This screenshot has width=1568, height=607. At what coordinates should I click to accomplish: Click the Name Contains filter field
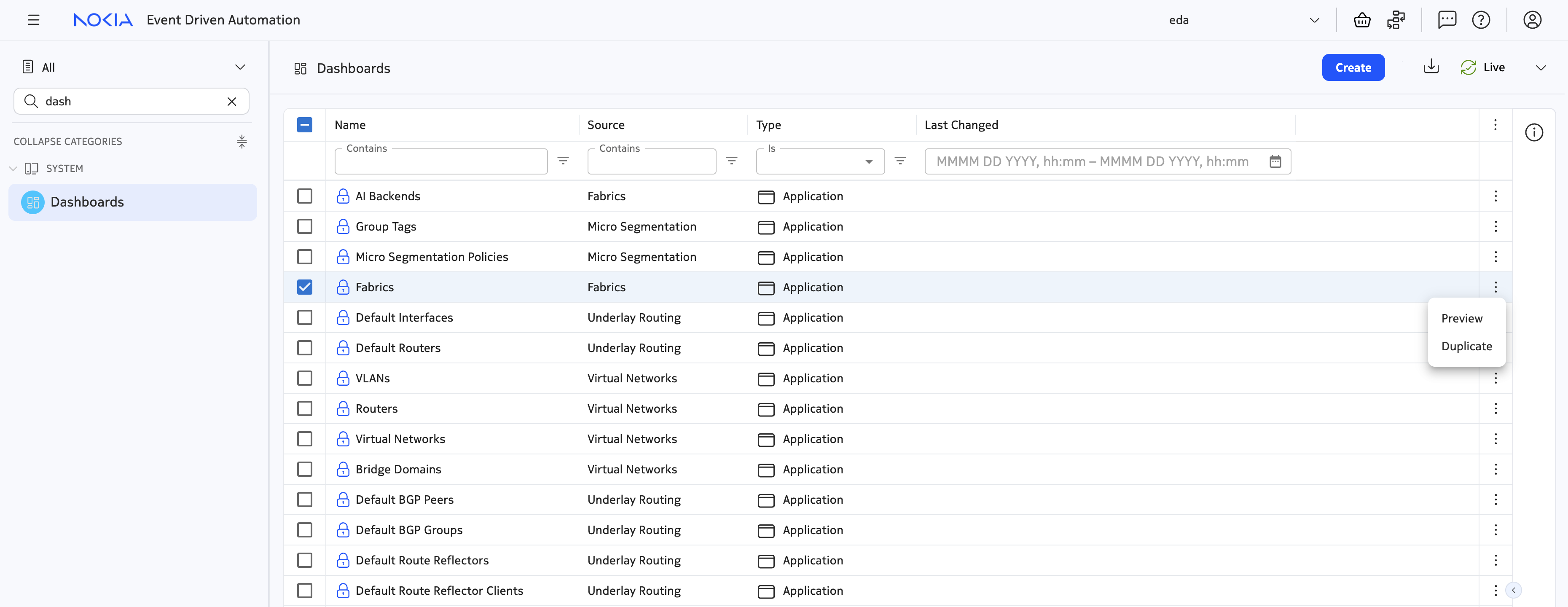(x=441, y=161)
